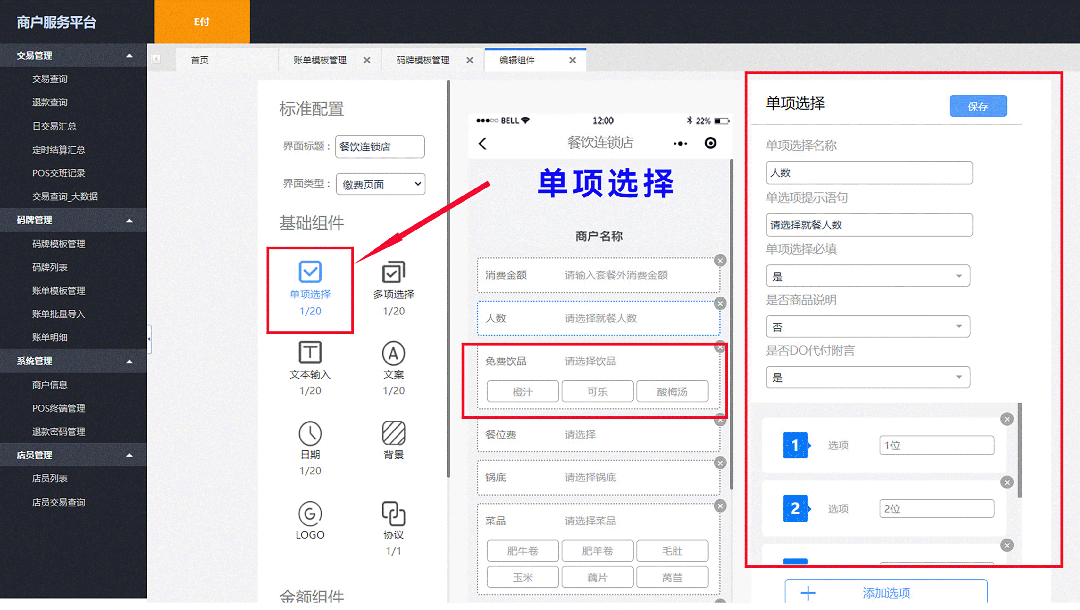Click the 保存 button

pyautogui.click(x=978, y=106)
